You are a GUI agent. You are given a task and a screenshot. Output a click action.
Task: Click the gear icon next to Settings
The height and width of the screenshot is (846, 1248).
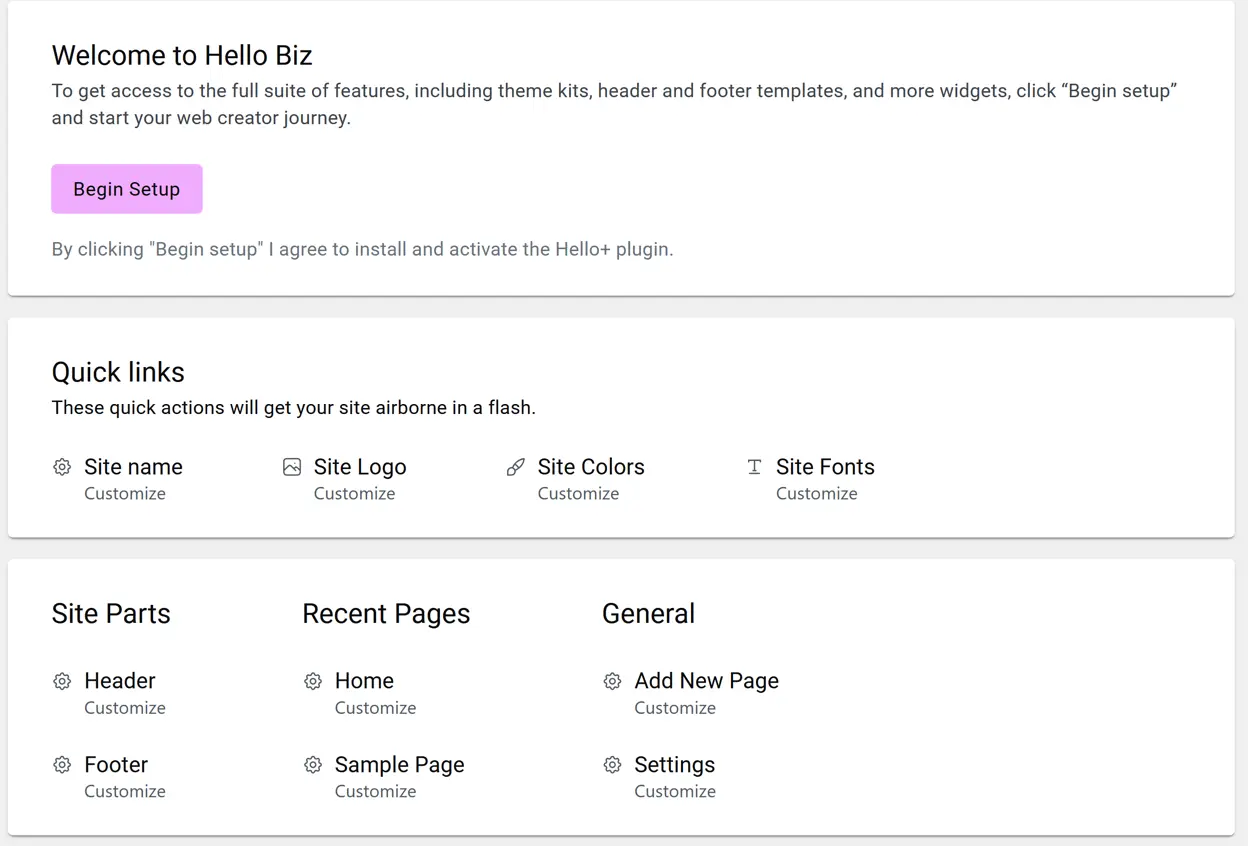612,765
